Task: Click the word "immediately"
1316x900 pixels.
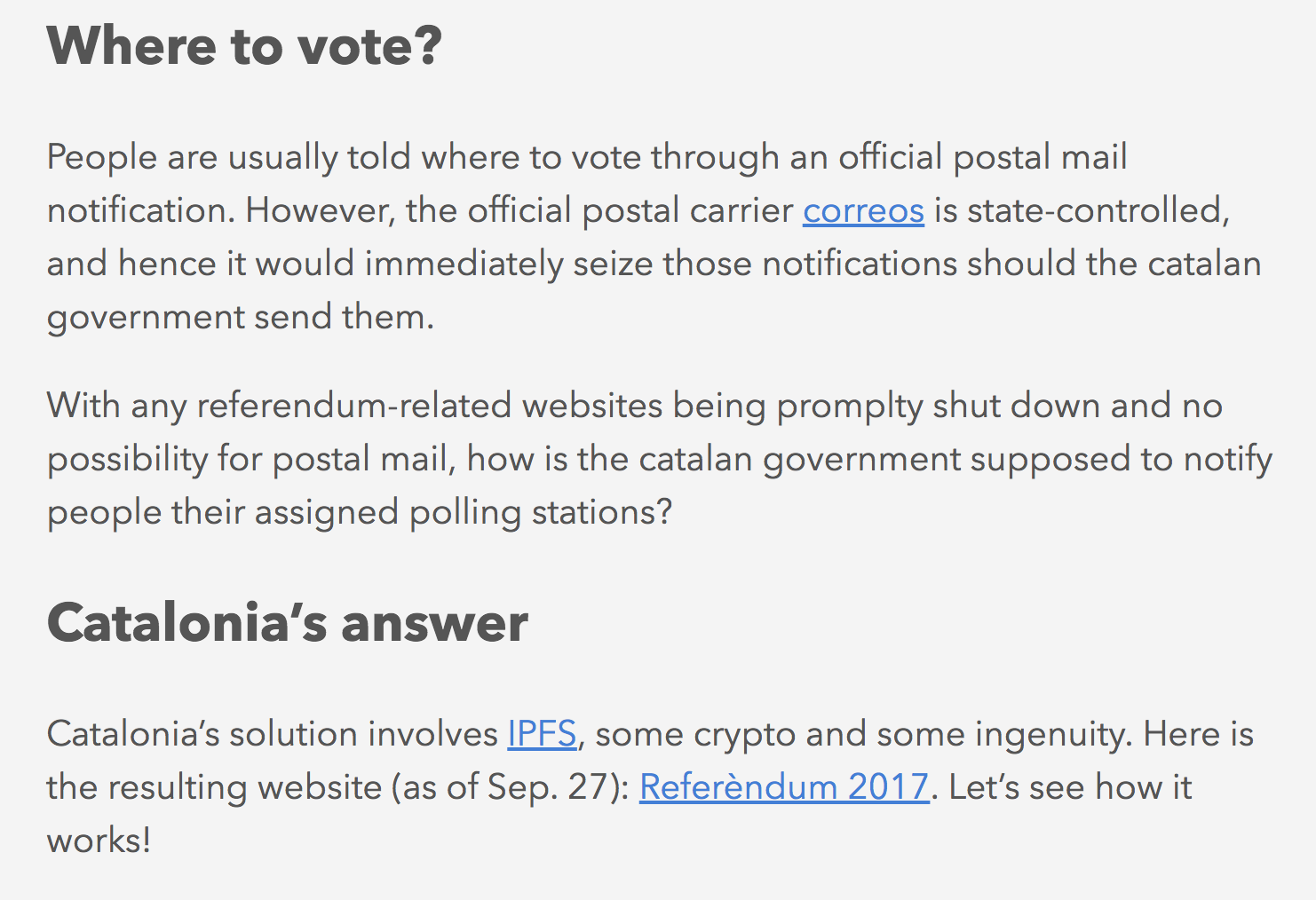Action: pos(464,264)
